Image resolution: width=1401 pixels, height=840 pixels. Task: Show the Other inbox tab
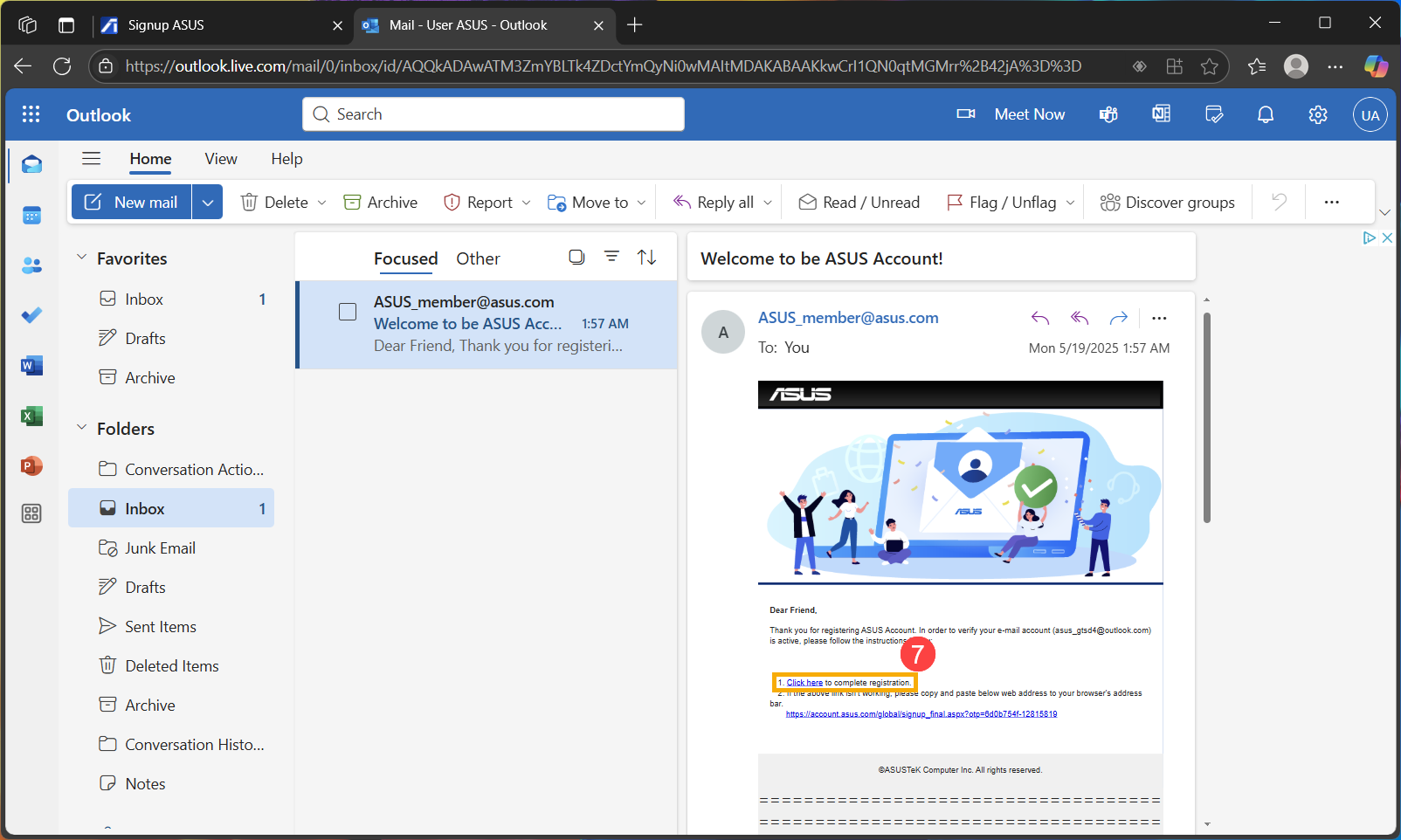coord(478,258)
